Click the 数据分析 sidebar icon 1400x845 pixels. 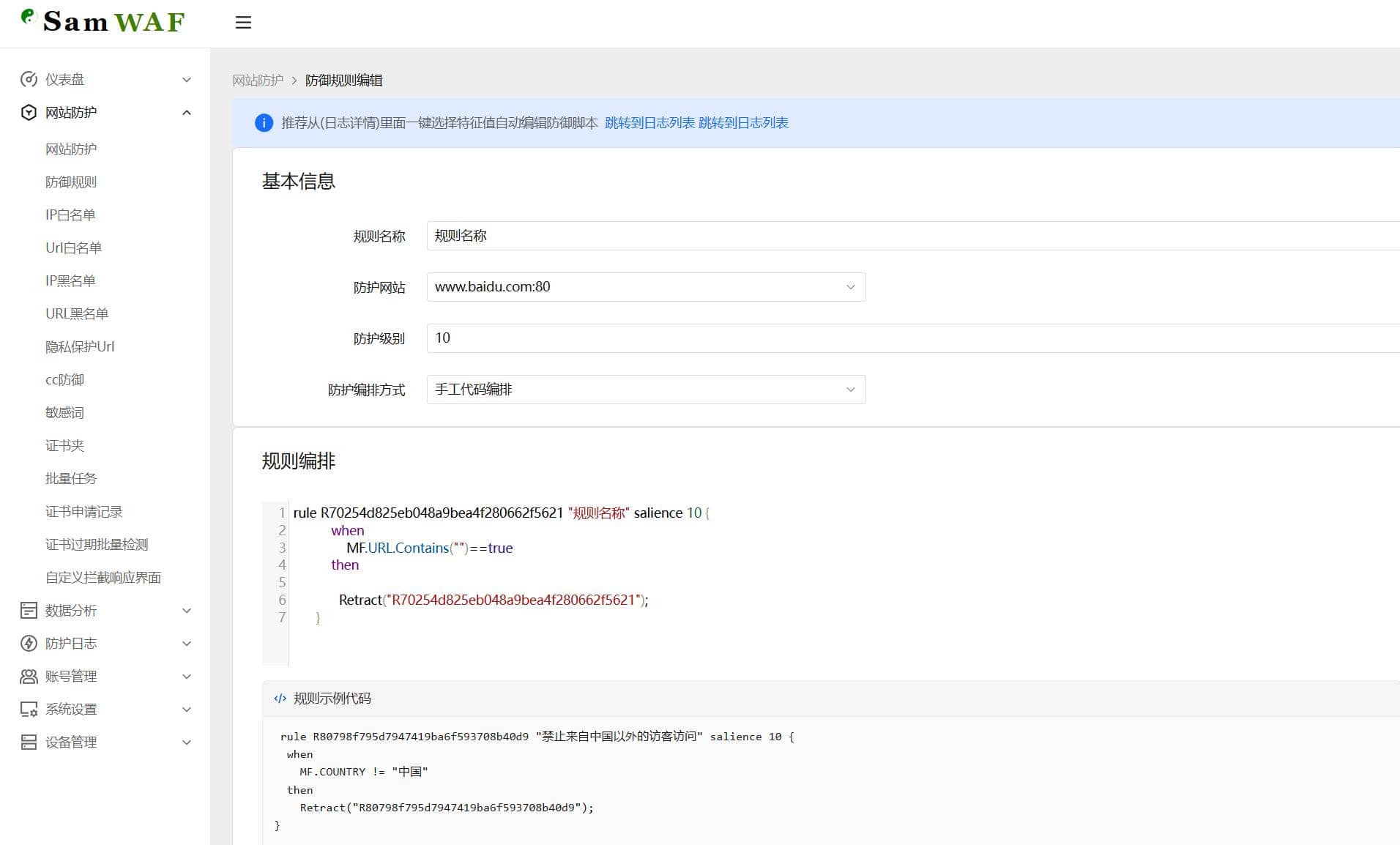[x=29, y=610]
